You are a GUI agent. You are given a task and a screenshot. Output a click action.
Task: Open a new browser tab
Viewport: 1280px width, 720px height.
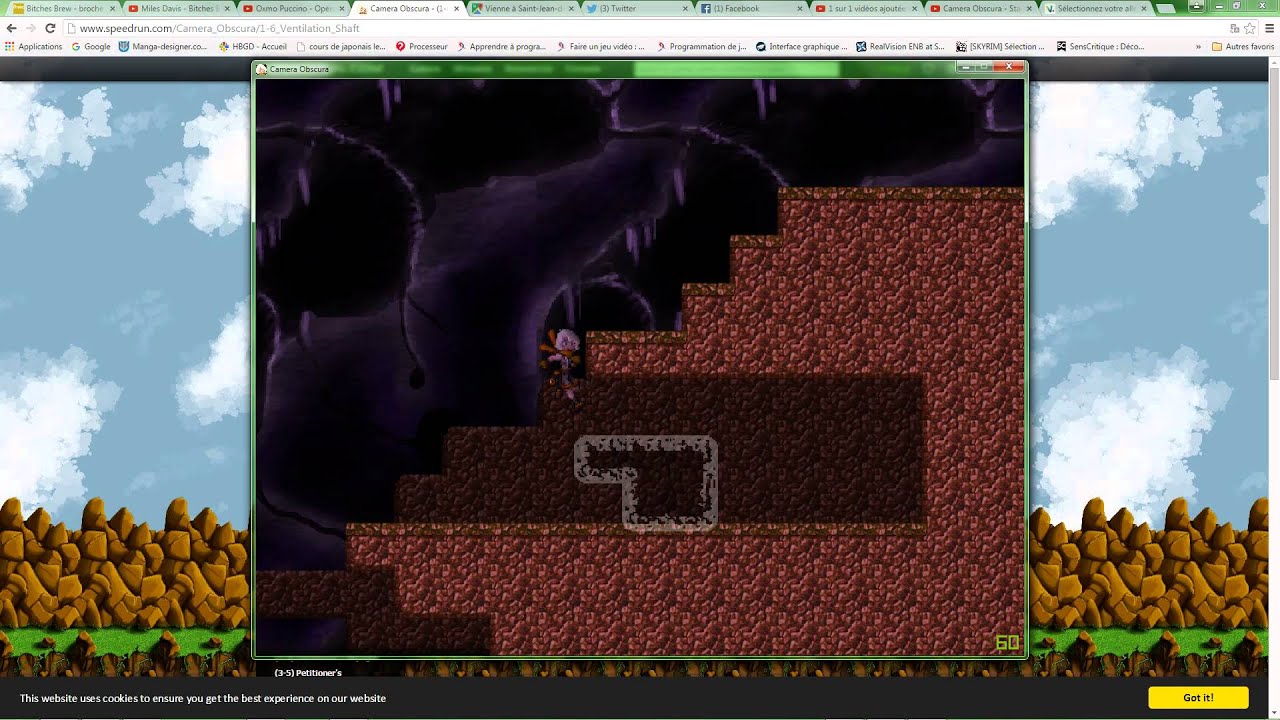(1166, 8)
